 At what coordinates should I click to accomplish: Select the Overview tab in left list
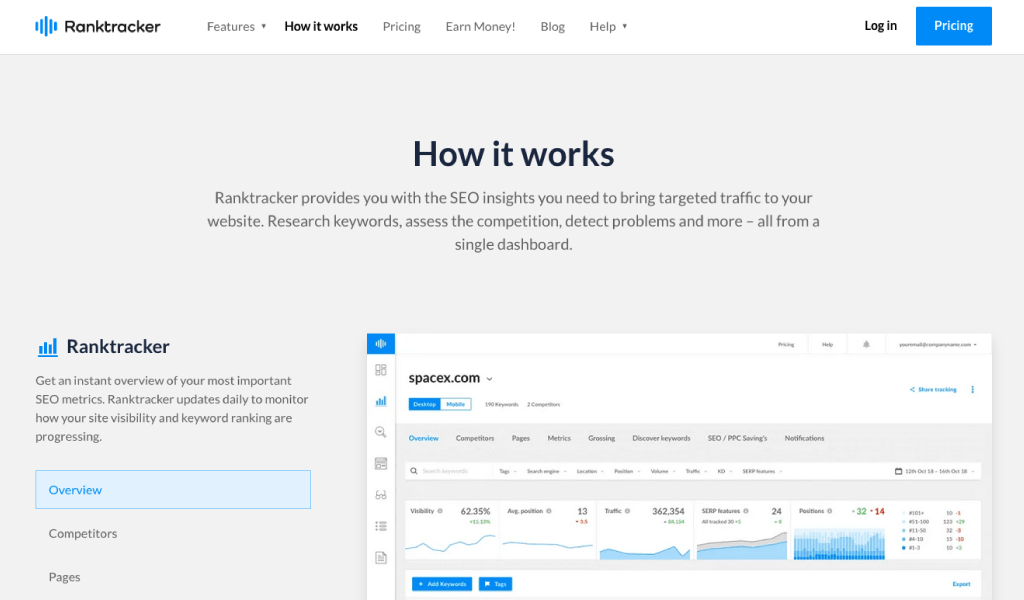point(173,490)
